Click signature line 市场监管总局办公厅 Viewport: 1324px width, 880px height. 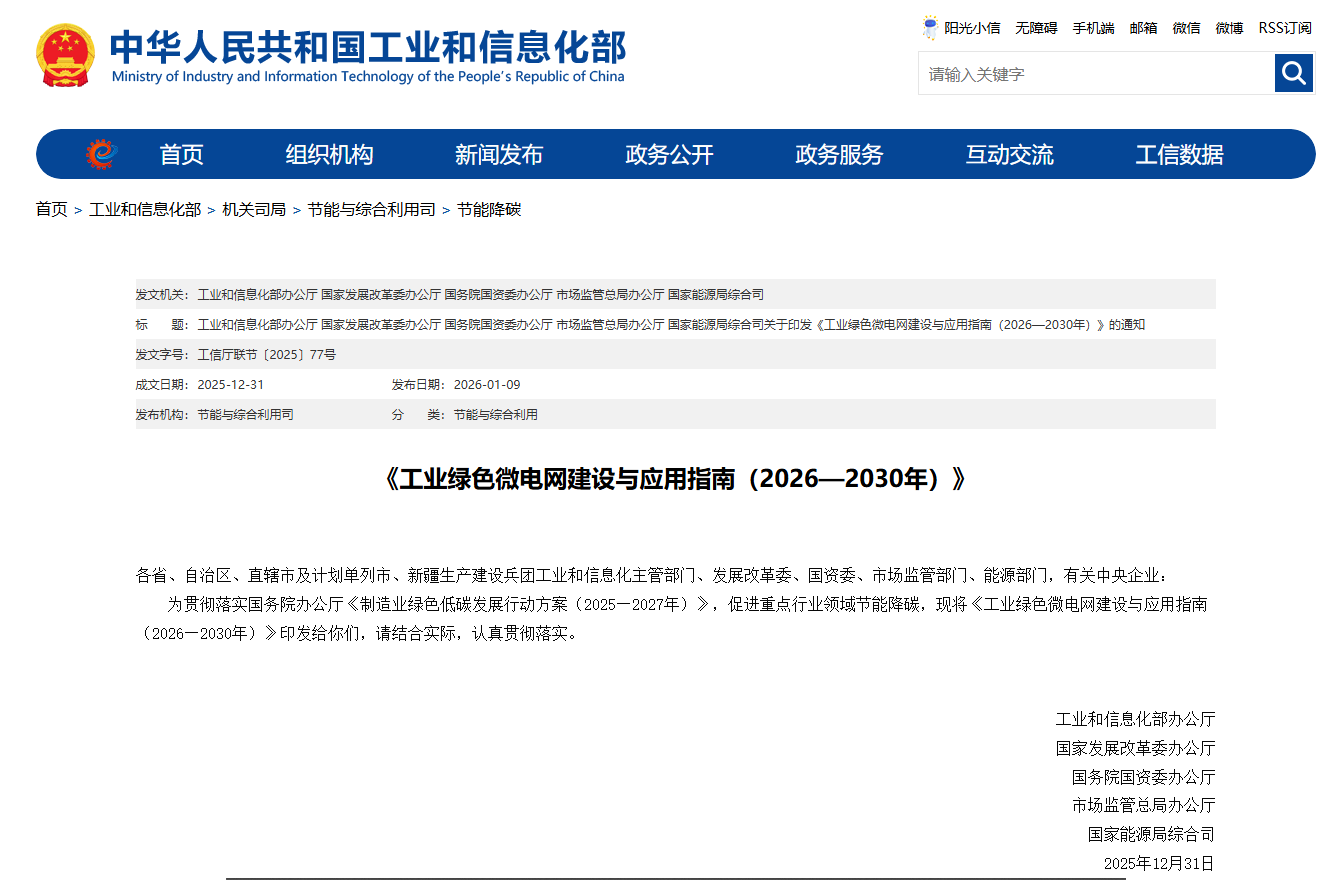click(1143, 805)
